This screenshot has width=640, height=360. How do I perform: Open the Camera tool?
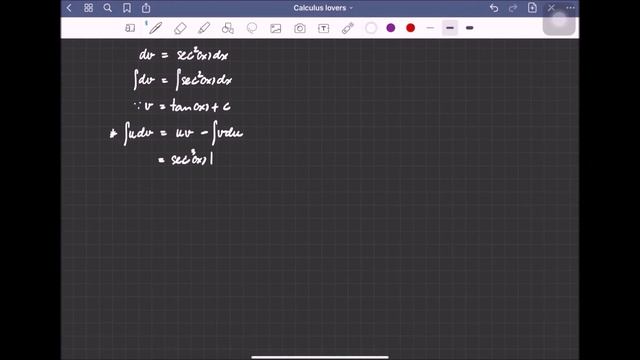[300, 28]
